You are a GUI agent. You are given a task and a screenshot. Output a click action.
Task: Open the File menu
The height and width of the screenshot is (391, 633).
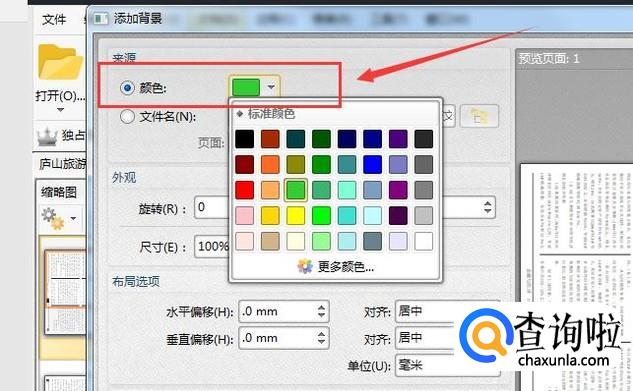point(54,19)
